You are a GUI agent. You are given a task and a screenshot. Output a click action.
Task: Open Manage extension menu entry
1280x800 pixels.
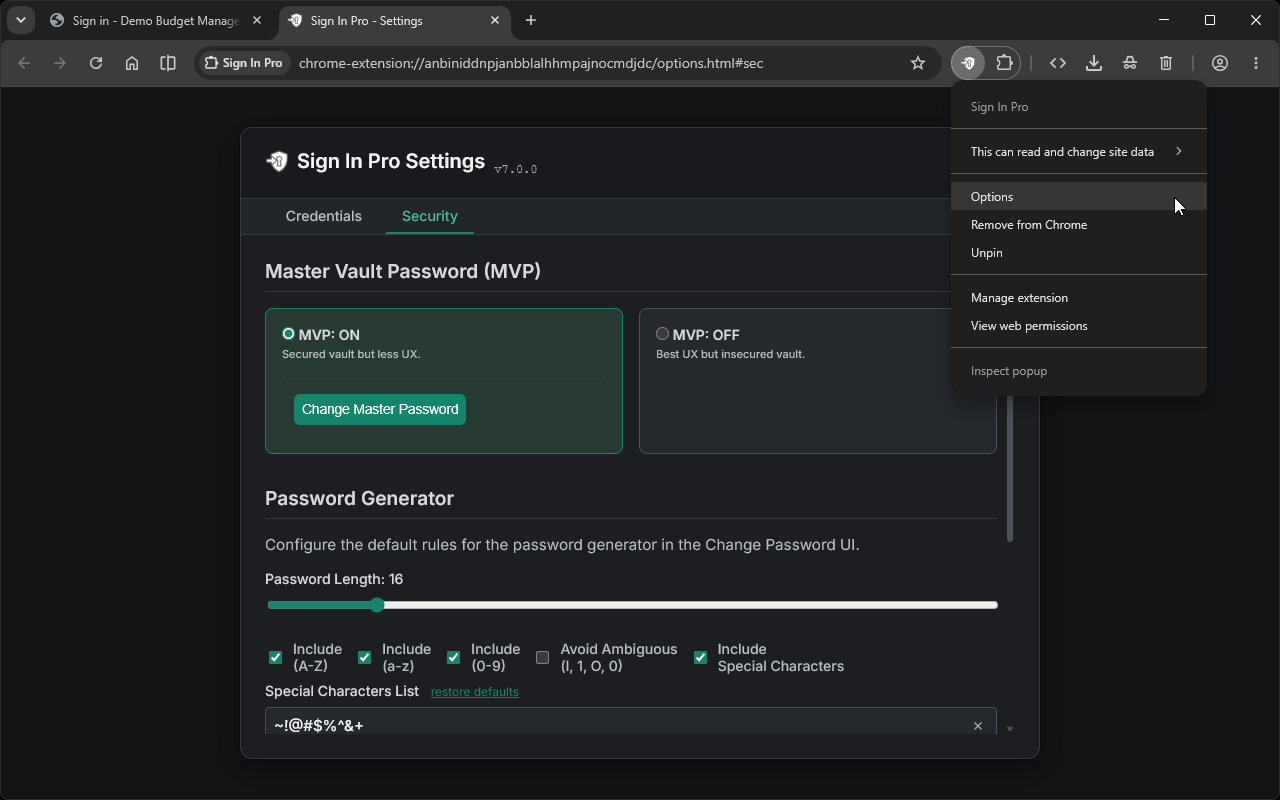coord(1079,298)
